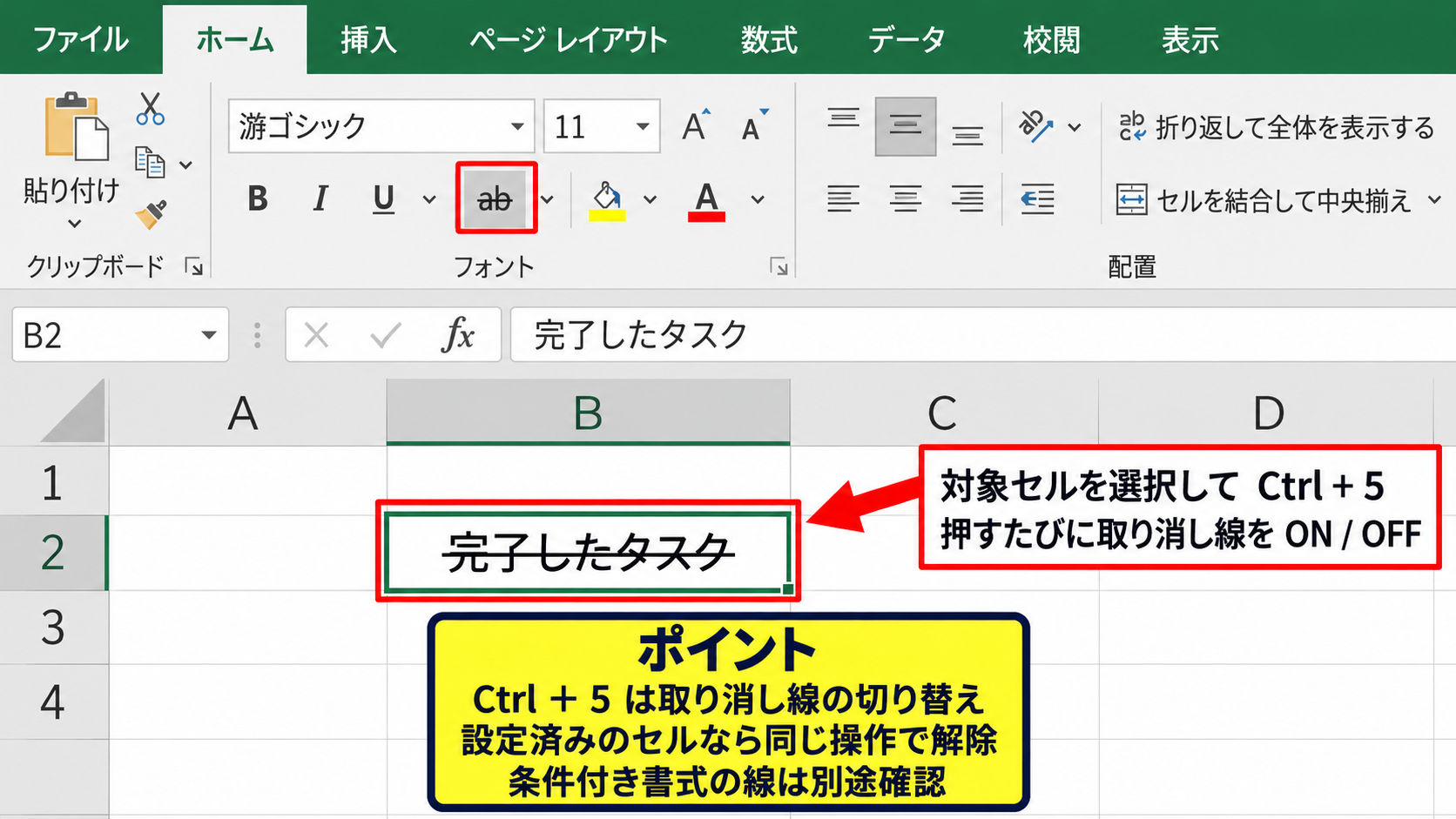
Task: Open the クリップボード dialog launcher
Action: pyautogui.click(x=194, y=266)
